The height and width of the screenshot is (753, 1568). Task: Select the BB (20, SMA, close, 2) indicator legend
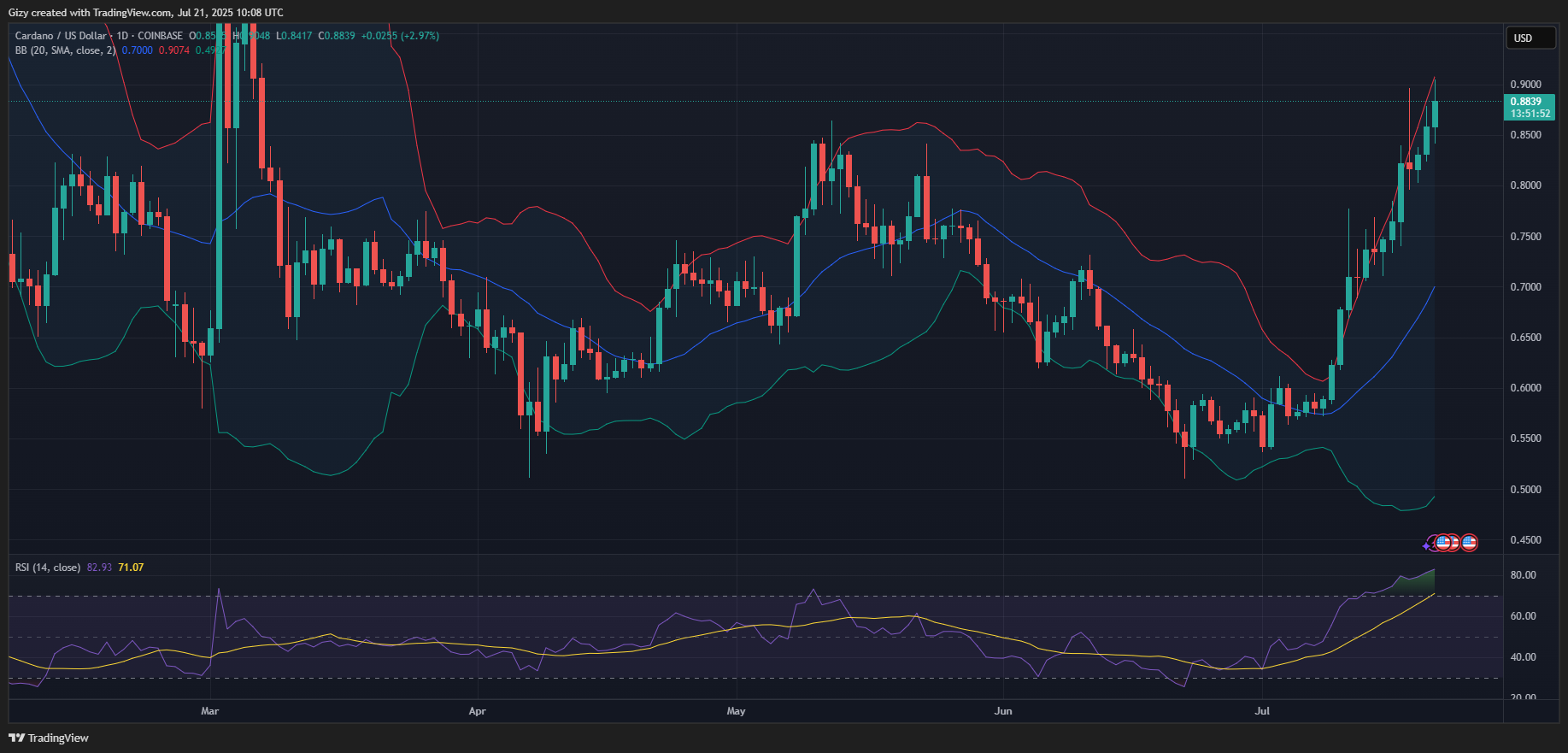pyautogui.click(x=65, y=50)
